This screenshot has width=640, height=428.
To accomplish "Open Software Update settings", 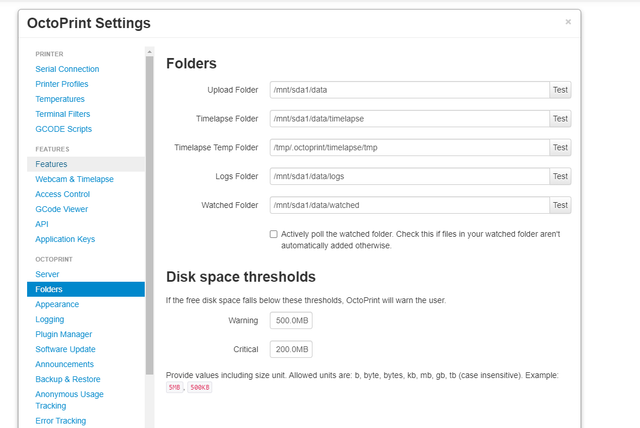I will tap(65, 349).
